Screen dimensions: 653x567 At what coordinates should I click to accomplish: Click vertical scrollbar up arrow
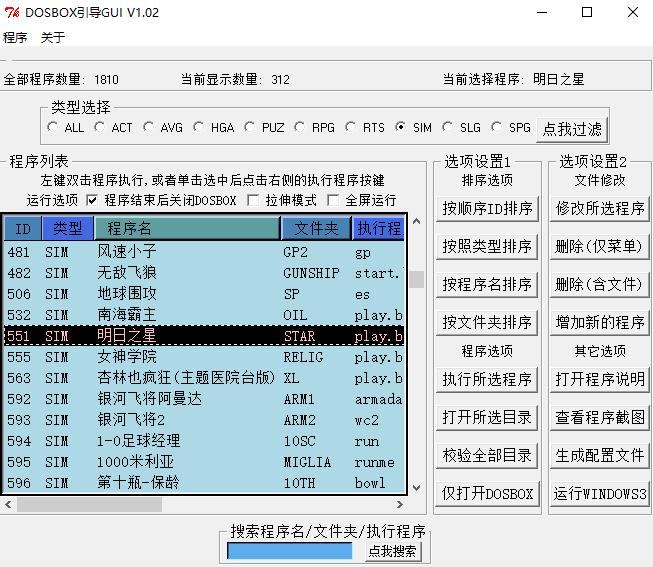pyautogui.click(x=416, y=222)
